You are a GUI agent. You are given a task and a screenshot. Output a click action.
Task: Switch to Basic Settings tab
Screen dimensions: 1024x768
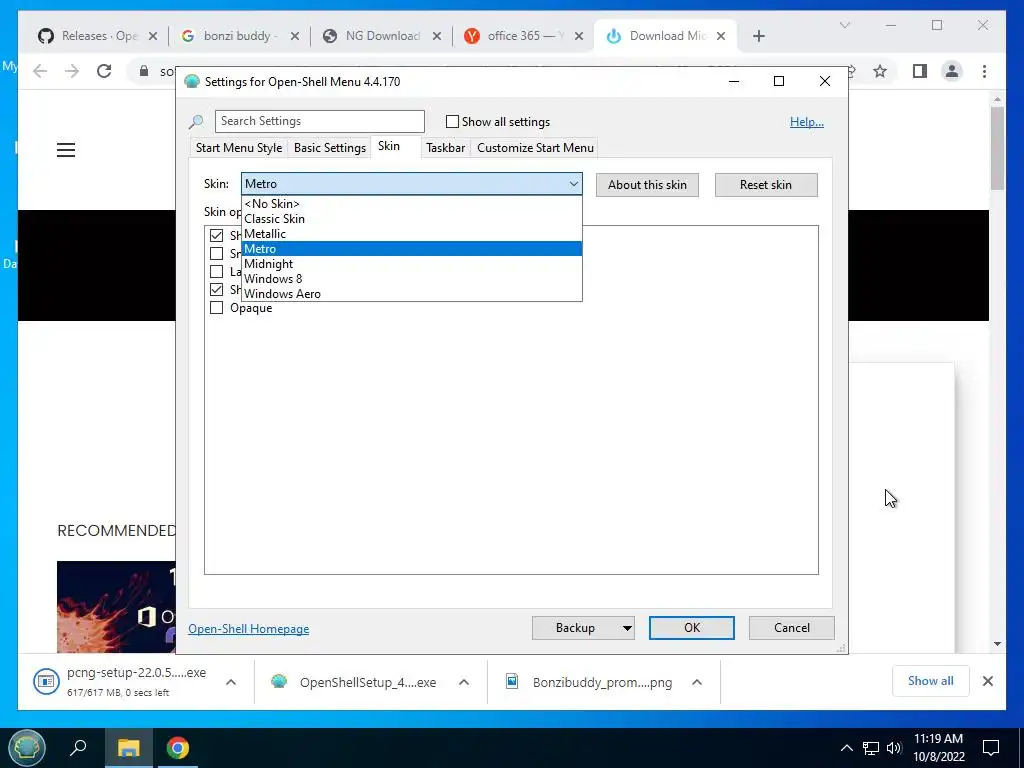click(x=330, y=148)
